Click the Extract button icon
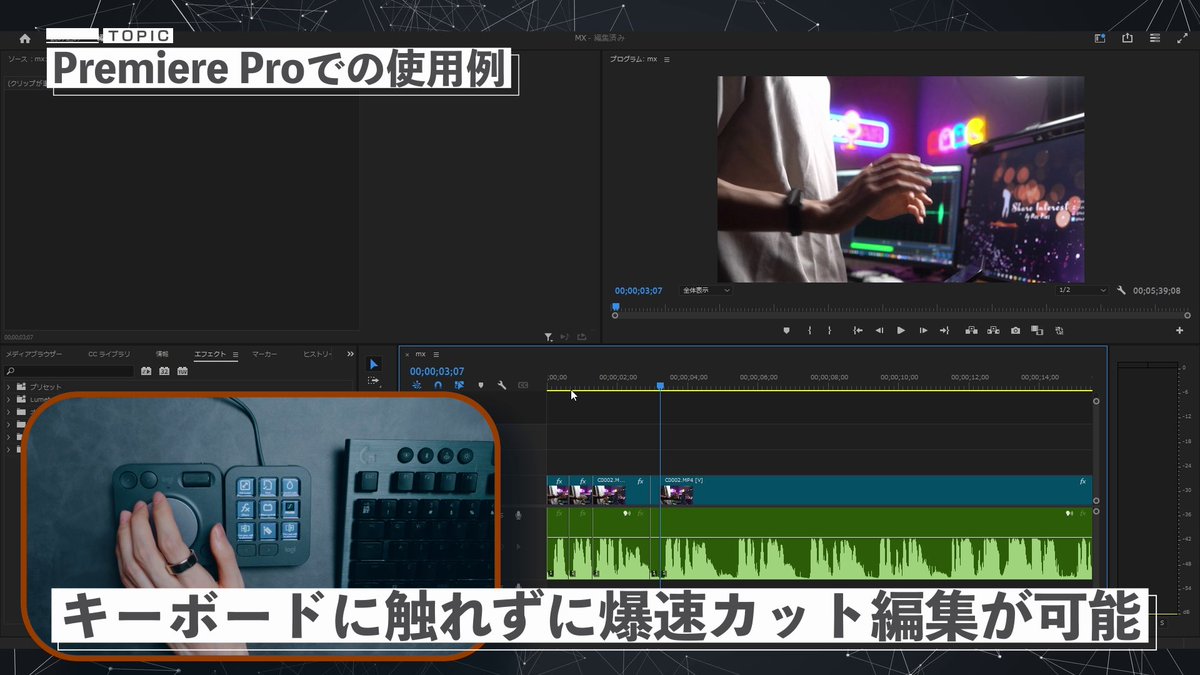This screenshot has height=675, width=1200. coord(993,330)
